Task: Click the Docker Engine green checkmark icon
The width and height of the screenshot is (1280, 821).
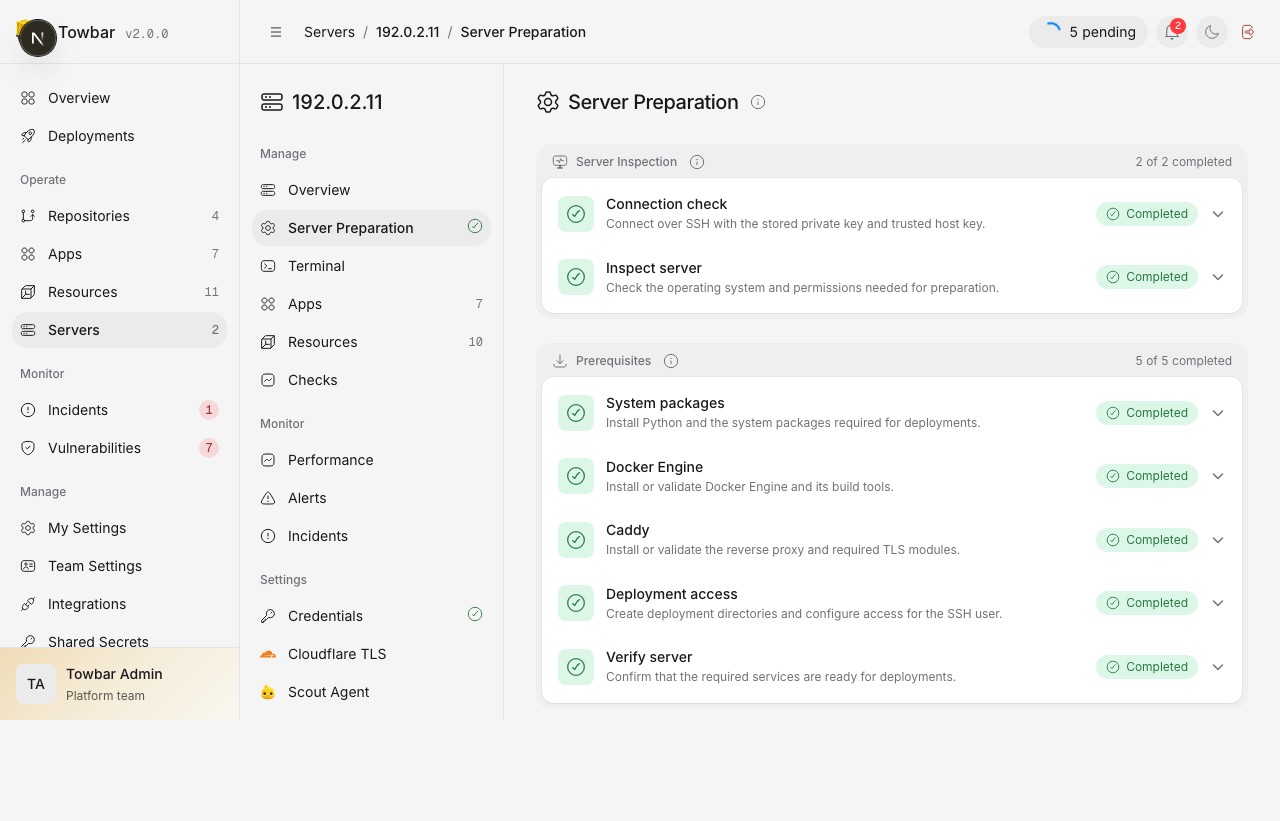Action: 576,476
